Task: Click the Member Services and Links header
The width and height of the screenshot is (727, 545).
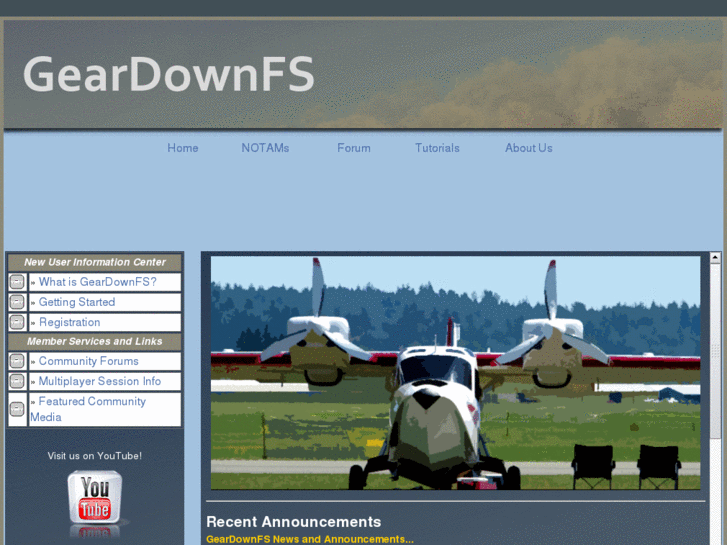Action: [x=95, y=342]
